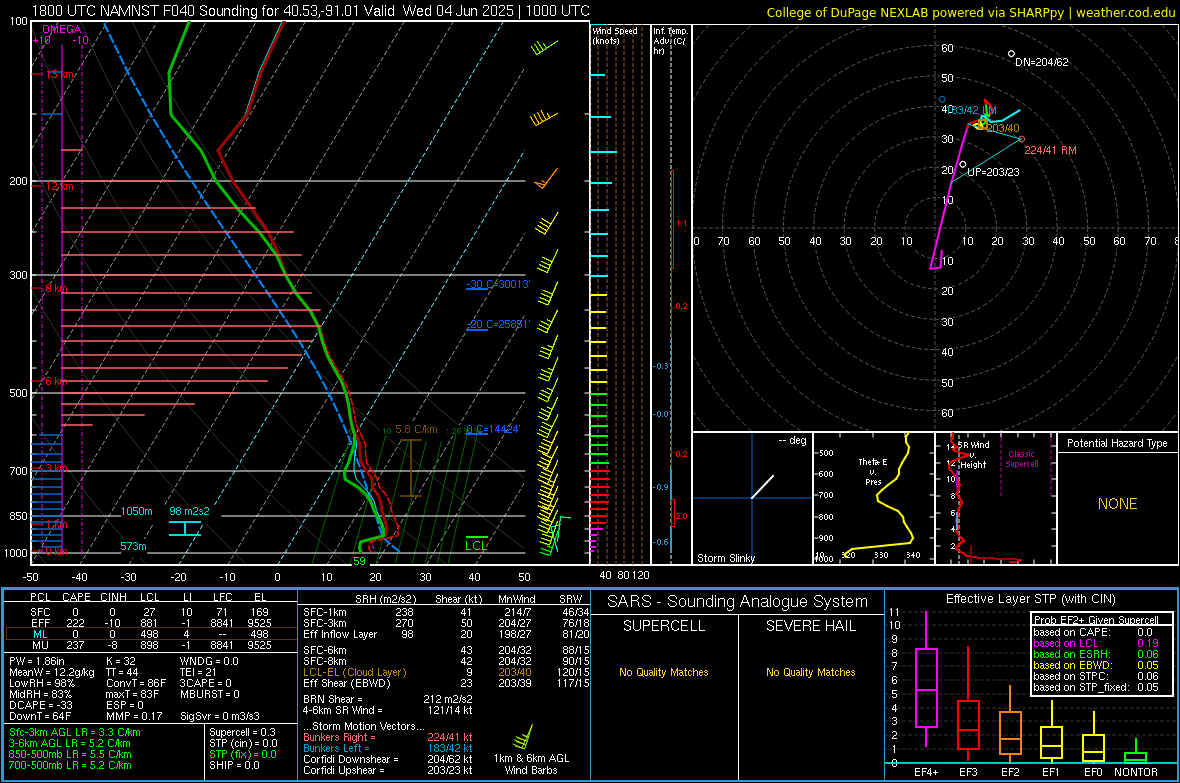Click the EFF parcel row
The image size is (1180, 783).
151,623
